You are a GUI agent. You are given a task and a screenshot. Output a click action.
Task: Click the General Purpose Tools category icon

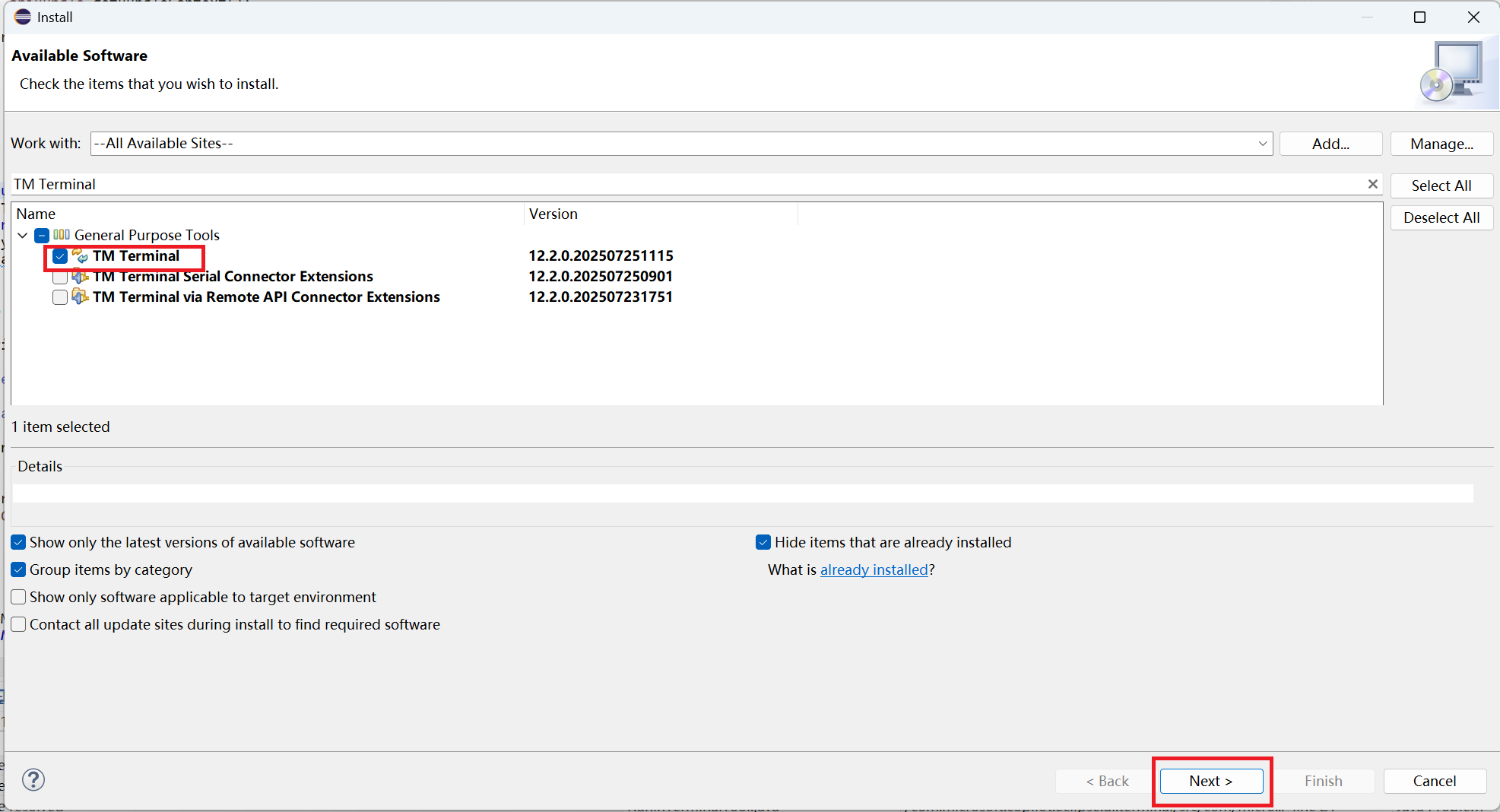62,235
